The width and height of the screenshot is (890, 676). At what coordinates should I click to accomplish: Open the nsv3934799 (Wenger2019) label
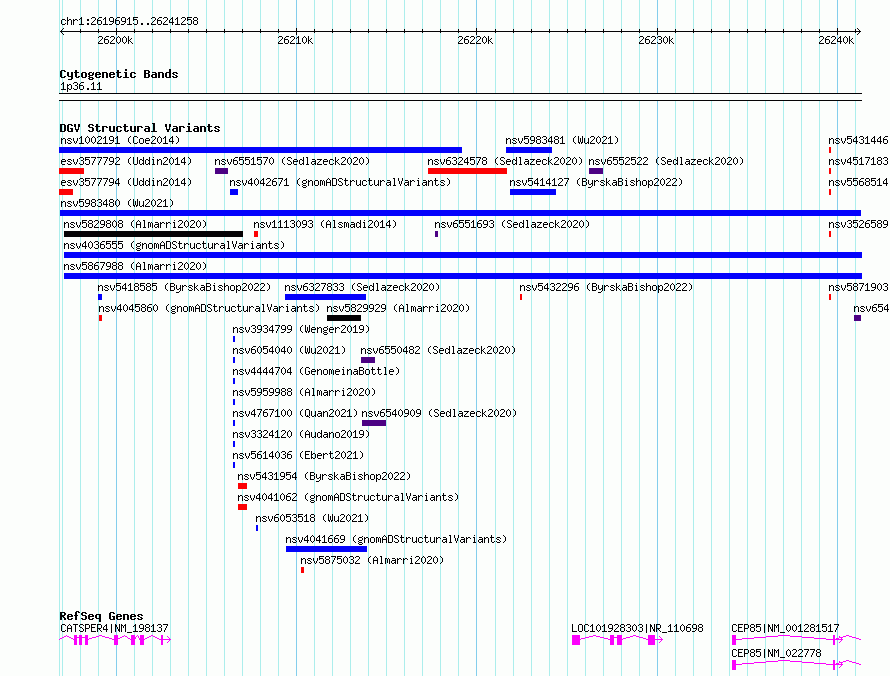pyautogui.click(x=301, y=329)
